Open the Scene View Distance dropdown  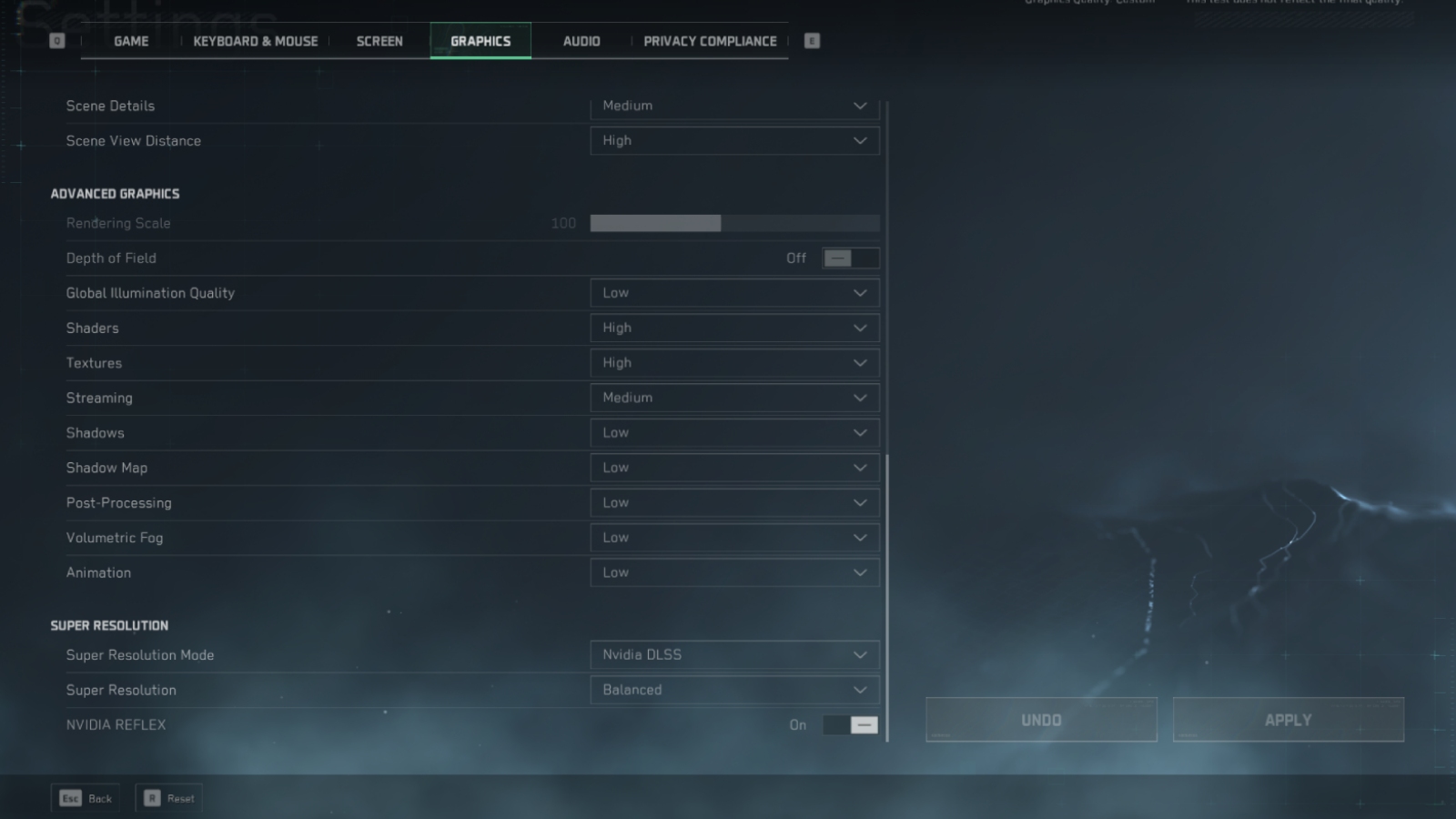[x=734, y=140]
